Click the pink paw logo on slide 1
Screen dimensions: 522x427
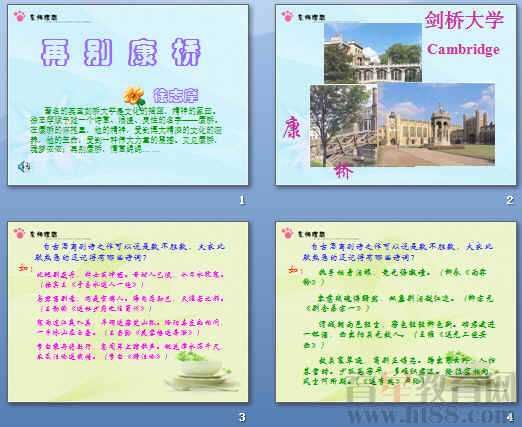20,16
